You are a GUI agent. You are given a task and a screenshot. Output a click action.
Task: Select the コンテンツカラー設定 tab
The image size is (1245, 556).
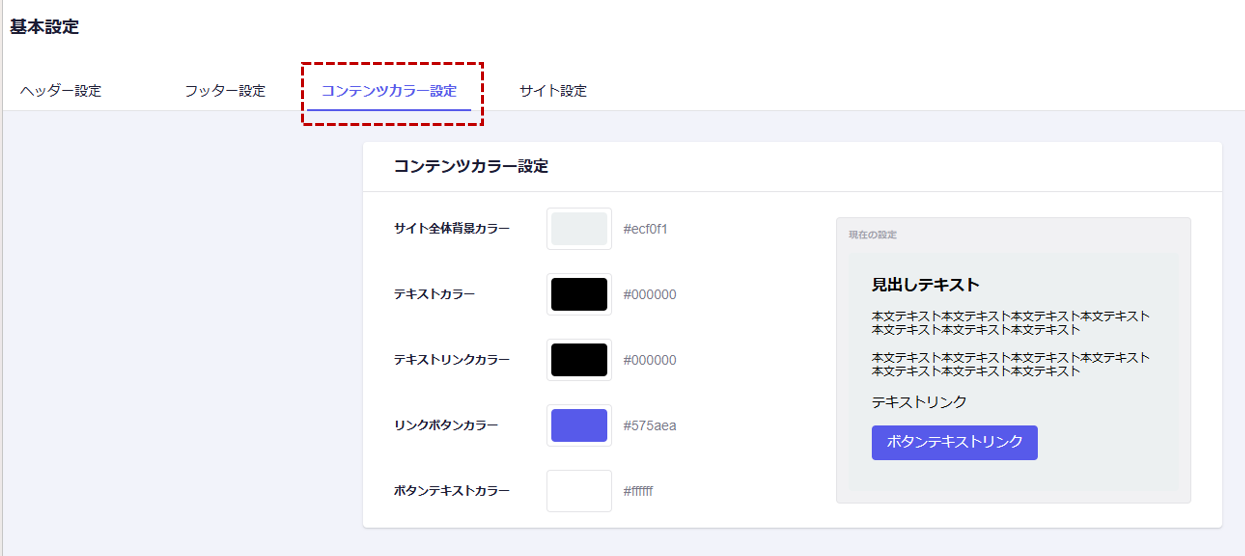(389, 91)
